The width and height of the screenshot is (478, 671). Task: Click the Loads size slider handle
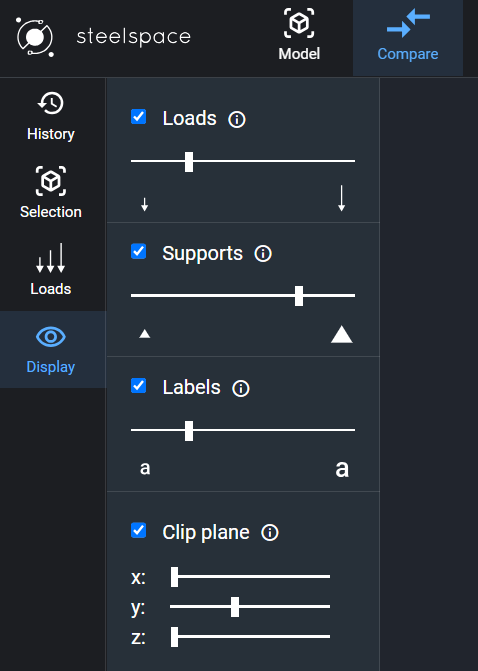(189, 162)
